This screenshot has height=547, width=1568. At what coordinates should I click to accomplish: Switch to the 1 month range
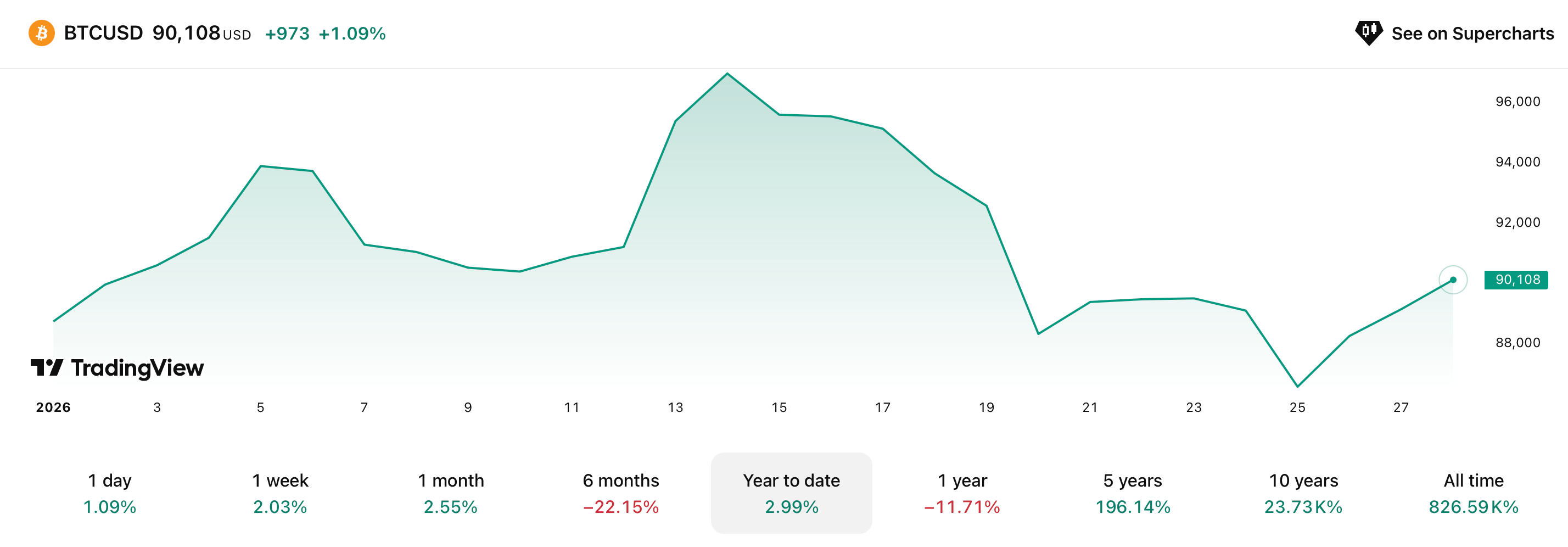[450, 493]
